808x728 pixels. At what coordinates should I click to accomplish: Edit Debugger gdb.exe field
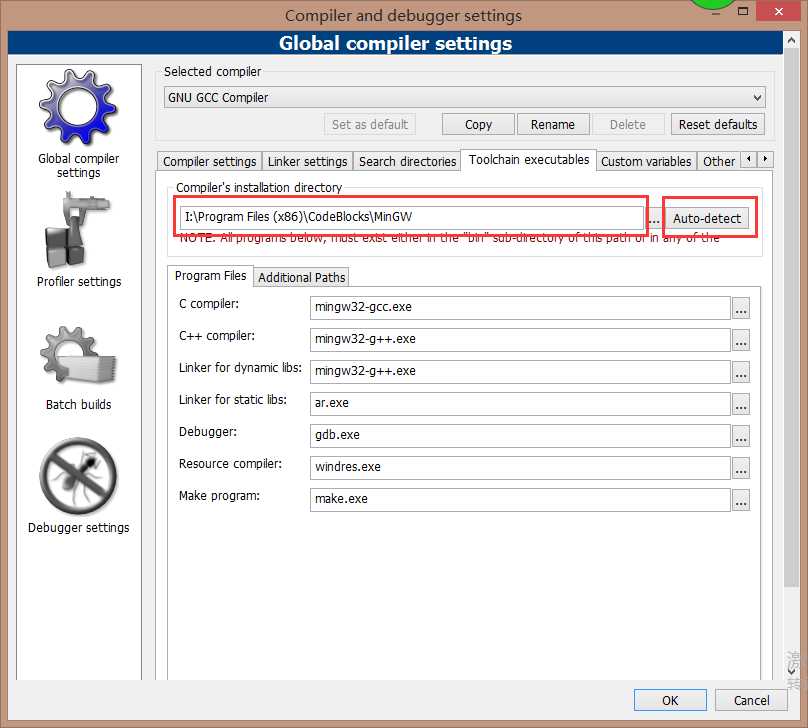[520, 435]
